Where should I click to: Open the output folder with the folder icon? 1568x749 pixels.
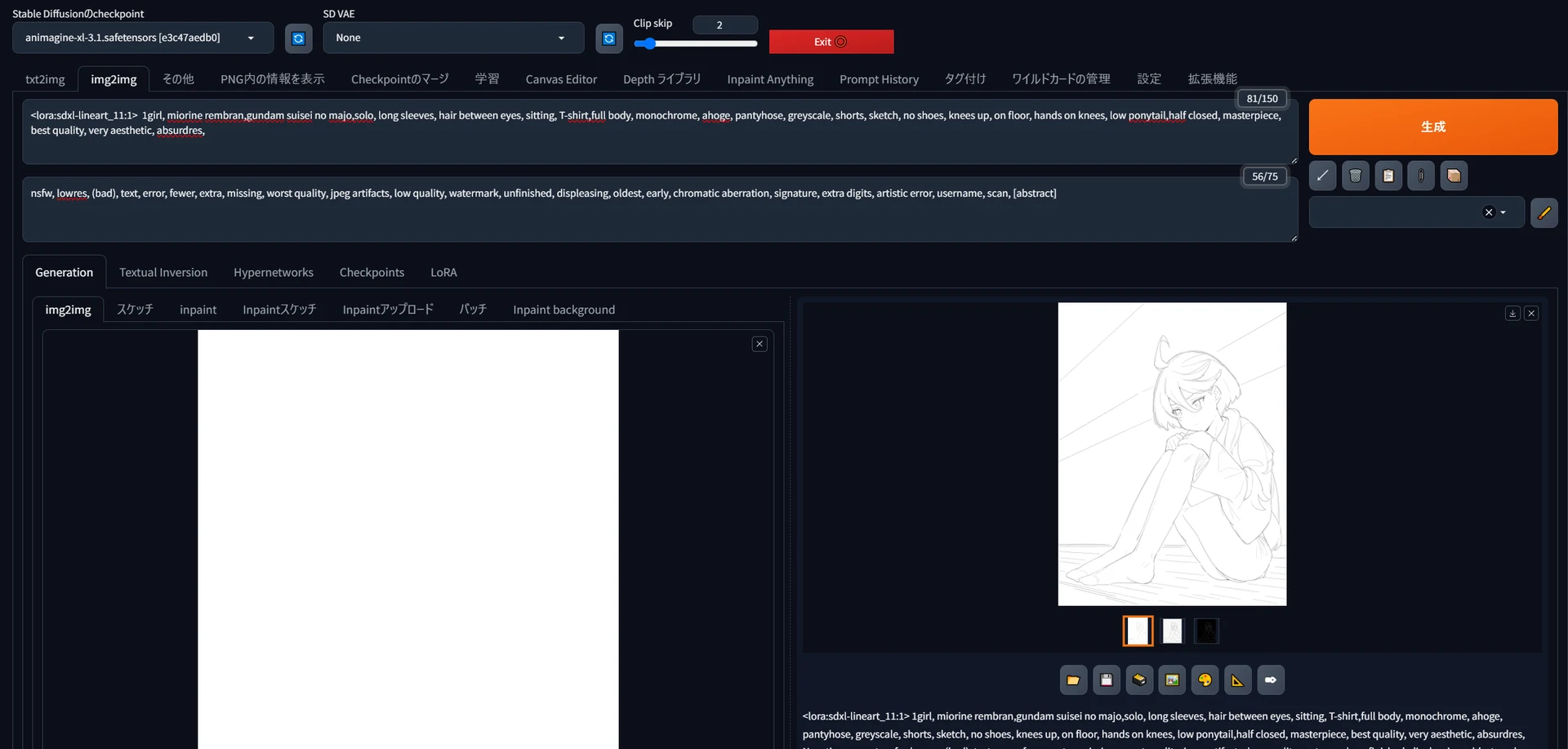1073,680
